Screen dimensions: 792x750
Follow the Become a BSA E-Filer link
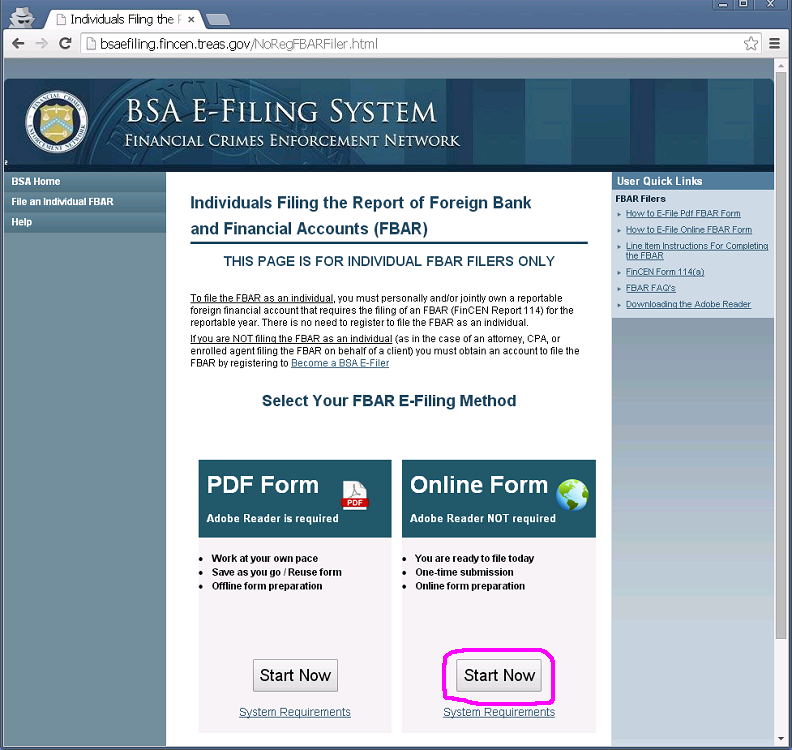340,363
